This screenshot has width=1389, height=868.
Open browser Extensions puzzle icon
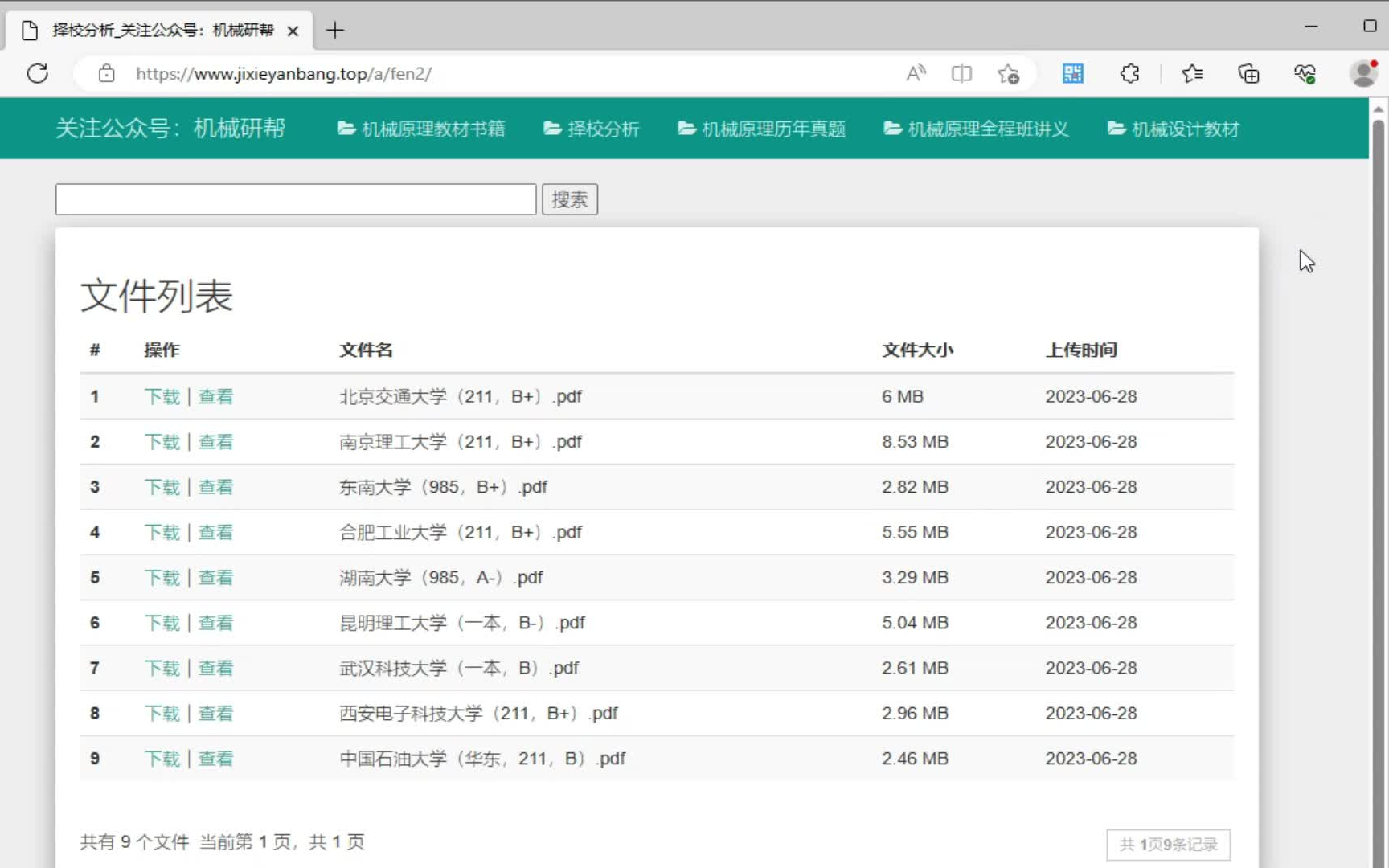[x=1129, y=74]
